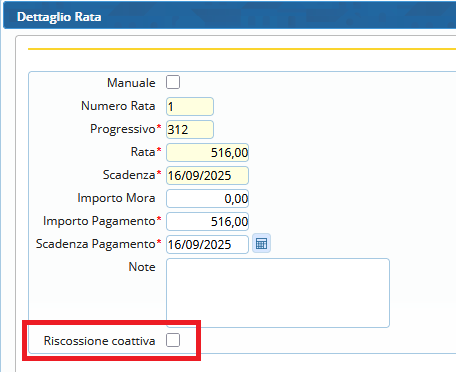Click the Dettaglio Rata title bar
The image size is (456, 372).
(x=229, y=16)
